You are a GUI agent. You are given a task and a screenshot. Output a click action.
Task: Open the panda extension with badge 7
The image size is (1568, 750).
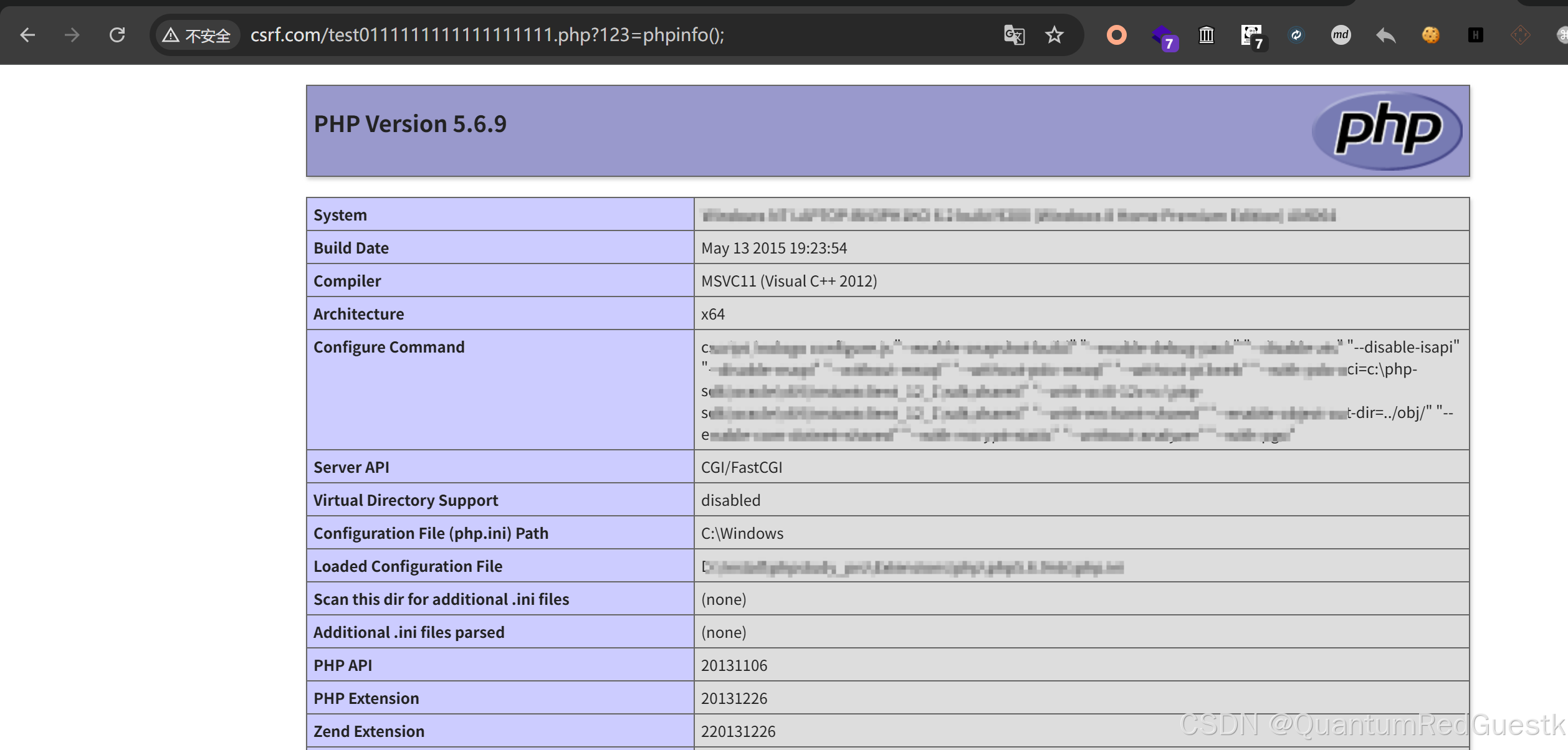coord(1251,36)
